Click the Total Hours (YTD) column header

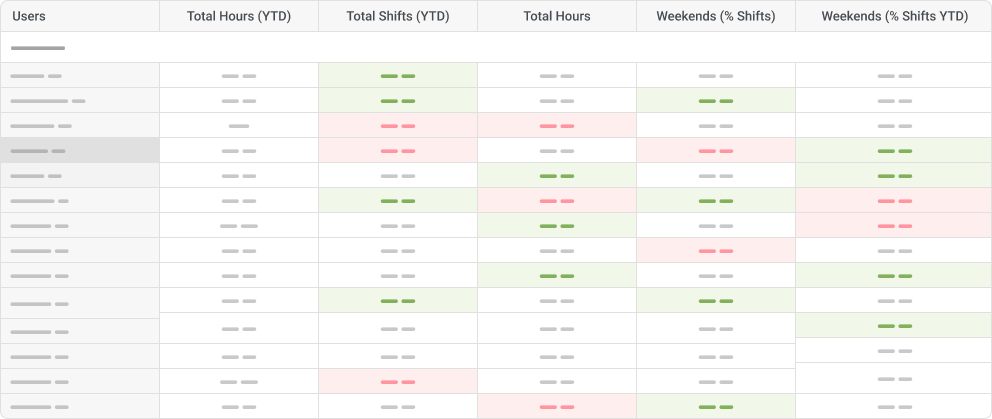click(239, 16)
